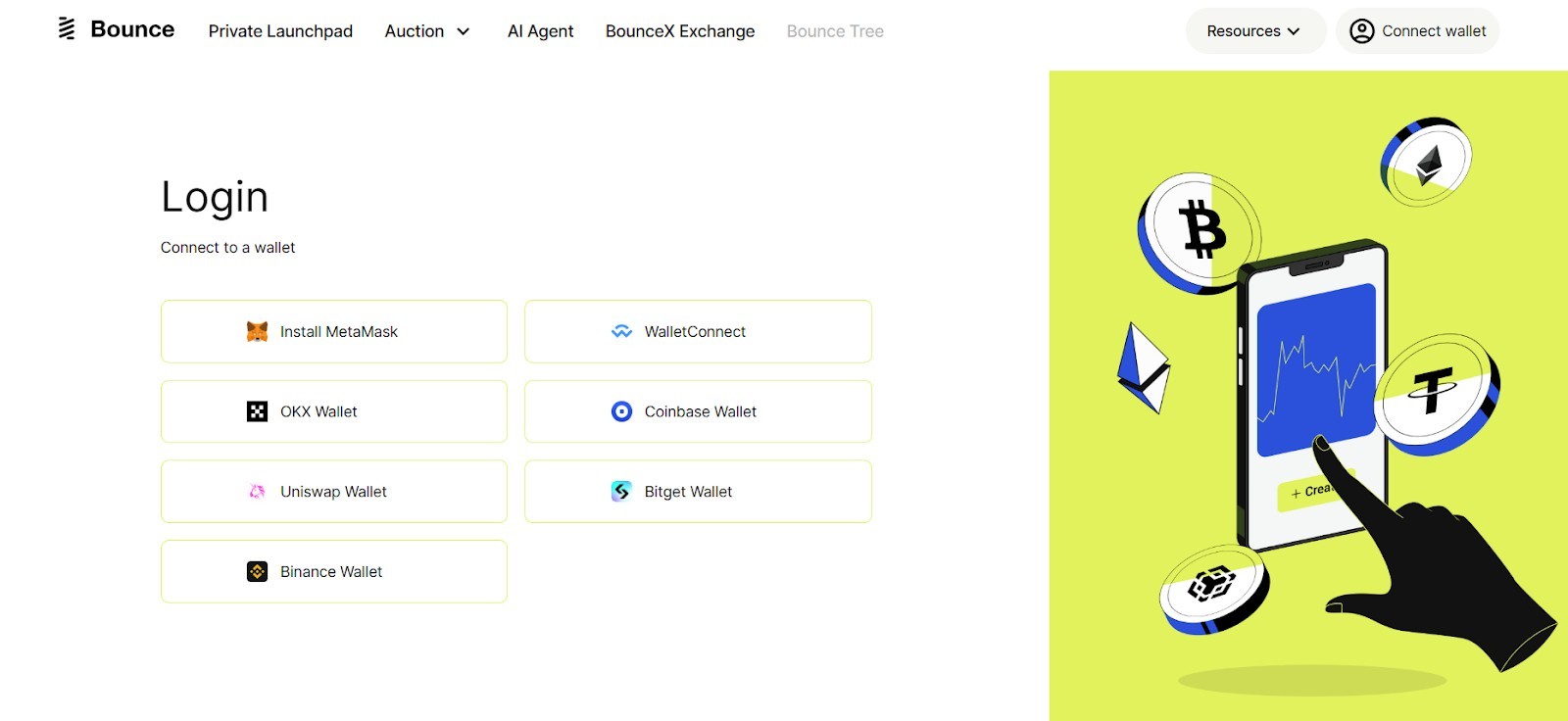The width and height of the screenshot is (1568, 721).
Task: Expand the Auction dropdown chevron
Action: coord(464,31)
